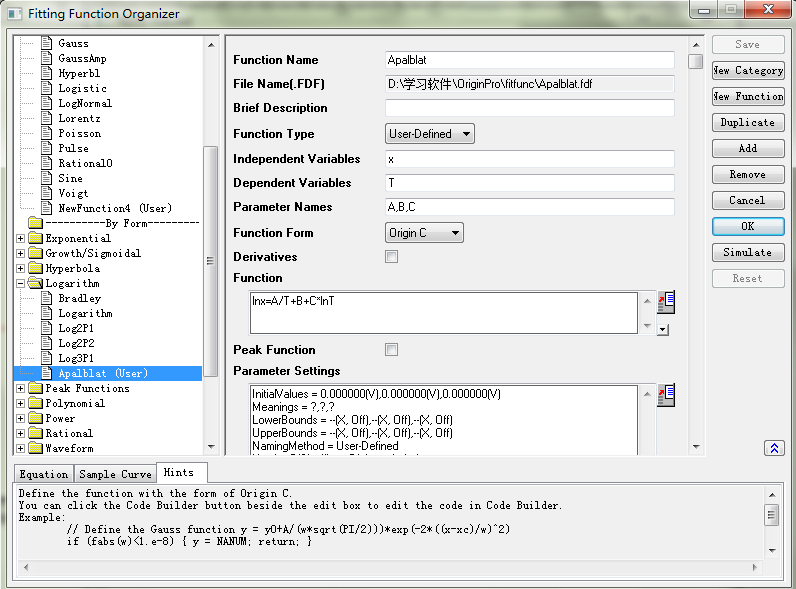Click the function tree scroll down arrow

[x=211, y=447]
